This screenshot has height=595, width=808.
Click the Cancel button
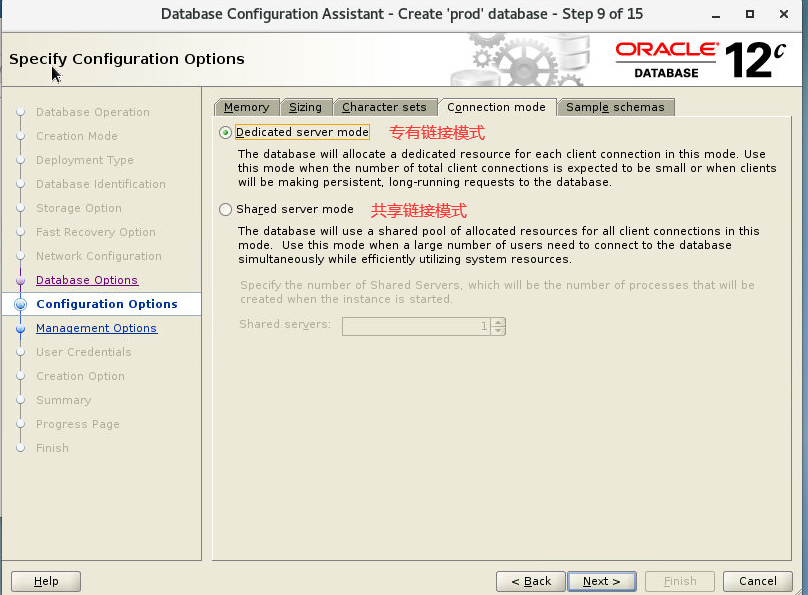point(758,581)
